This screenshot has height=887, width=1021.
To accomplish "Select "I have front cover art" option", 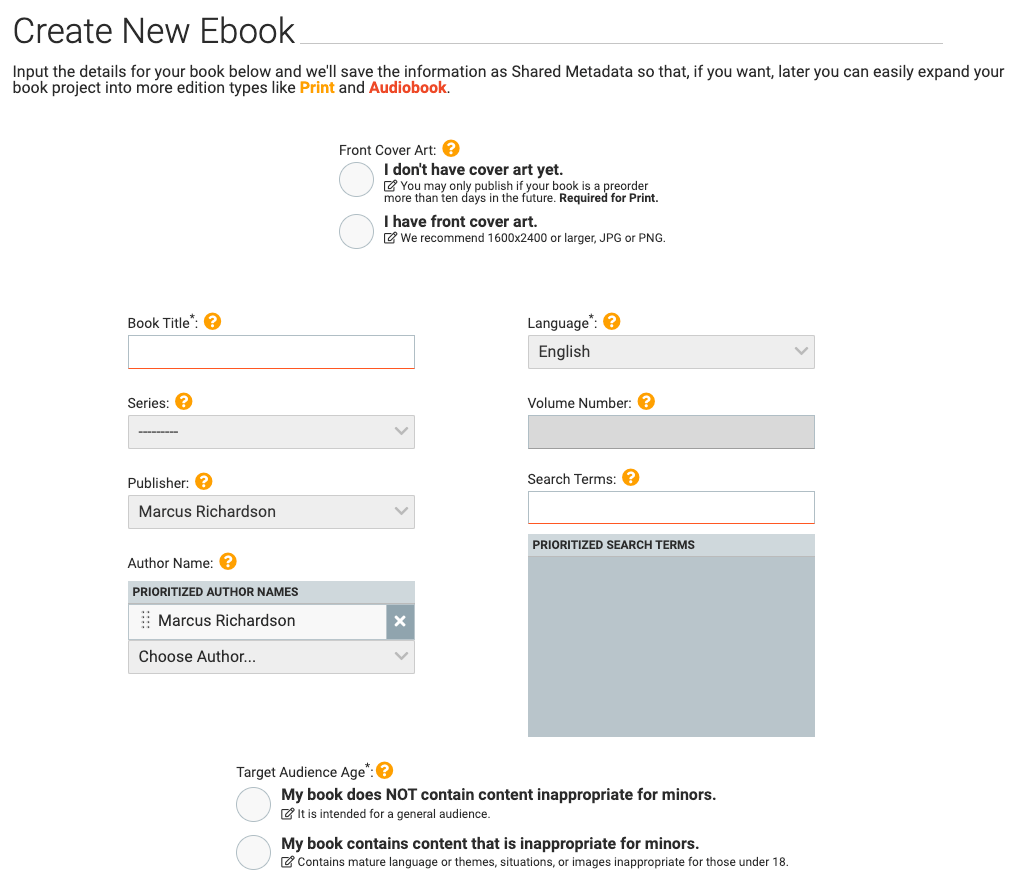I will pyautogui.click(x=357, y=231).
